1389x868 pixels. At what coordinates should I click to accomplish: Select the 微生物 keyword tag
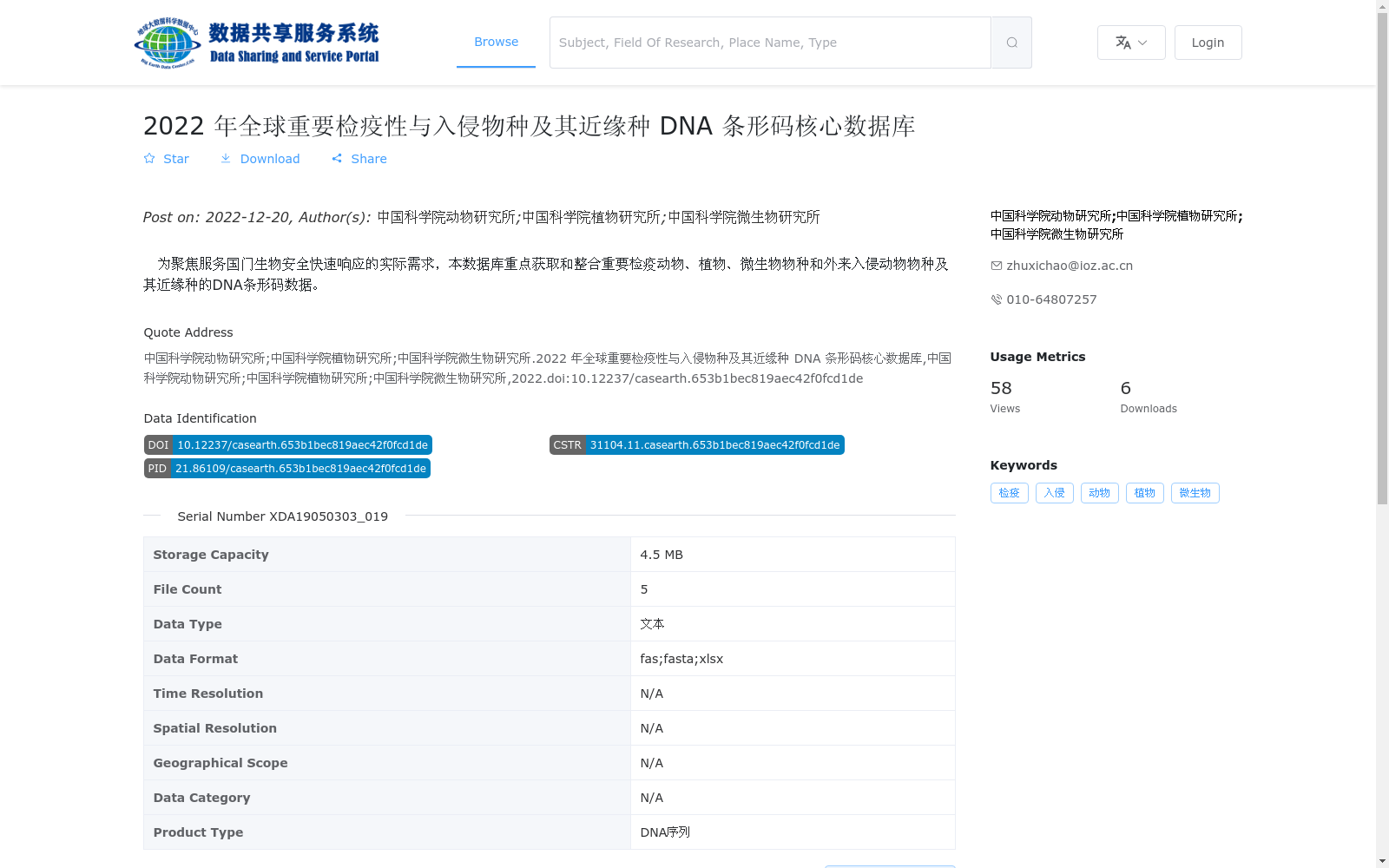pyautogui.click(x=1195, y=493)
